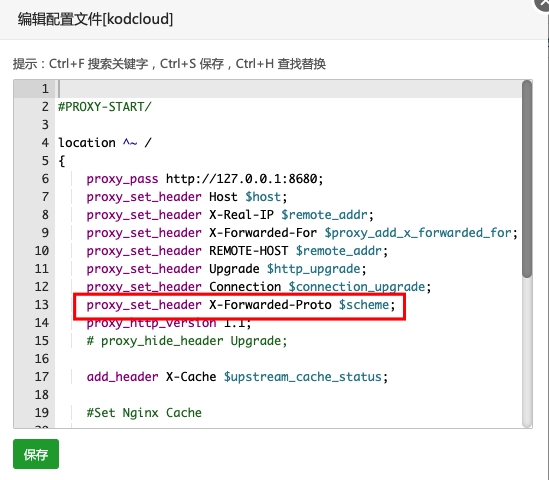Click the Connection $connection_upgrade line

pyautogui.click(x=259, y=287)
